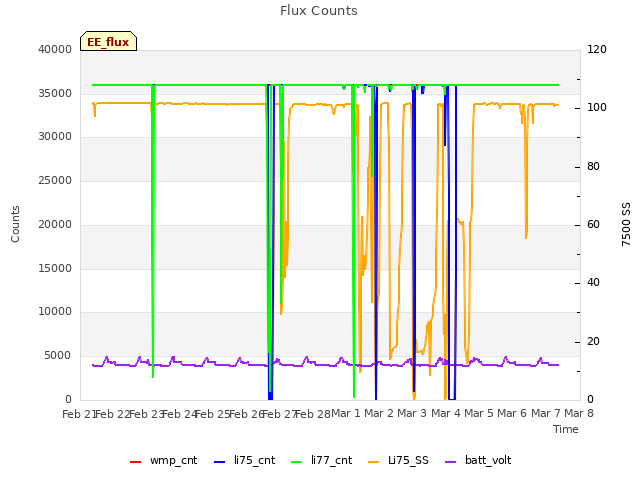Click the Mar 3 date tick
The width and height of the screenshot is (640, 480).
(412, 413)
